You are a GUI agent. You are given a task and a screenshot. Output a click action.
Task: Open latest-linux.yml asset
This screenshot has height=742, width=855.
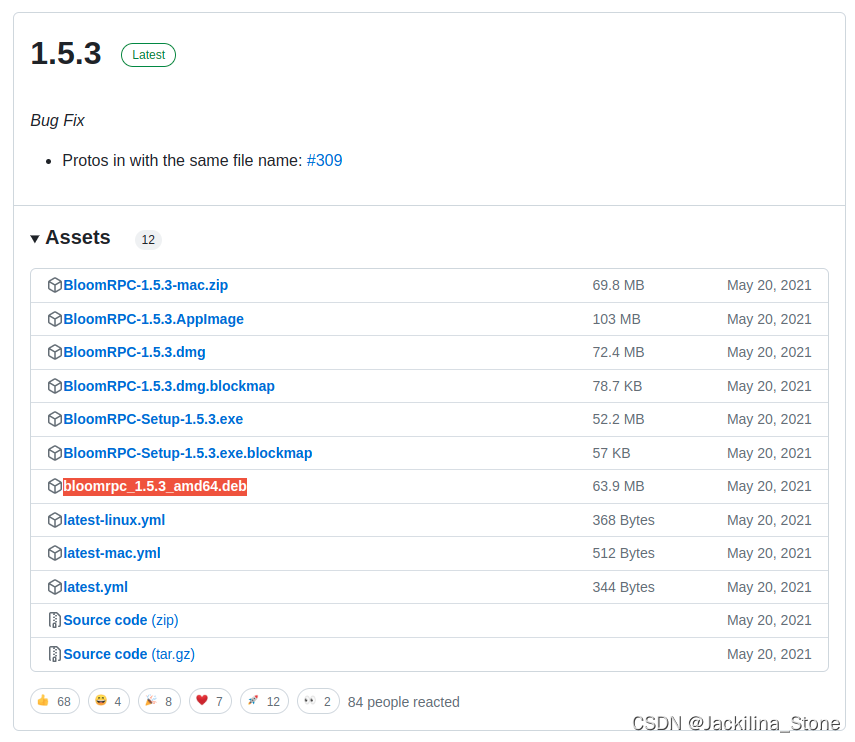pos(114,520)
